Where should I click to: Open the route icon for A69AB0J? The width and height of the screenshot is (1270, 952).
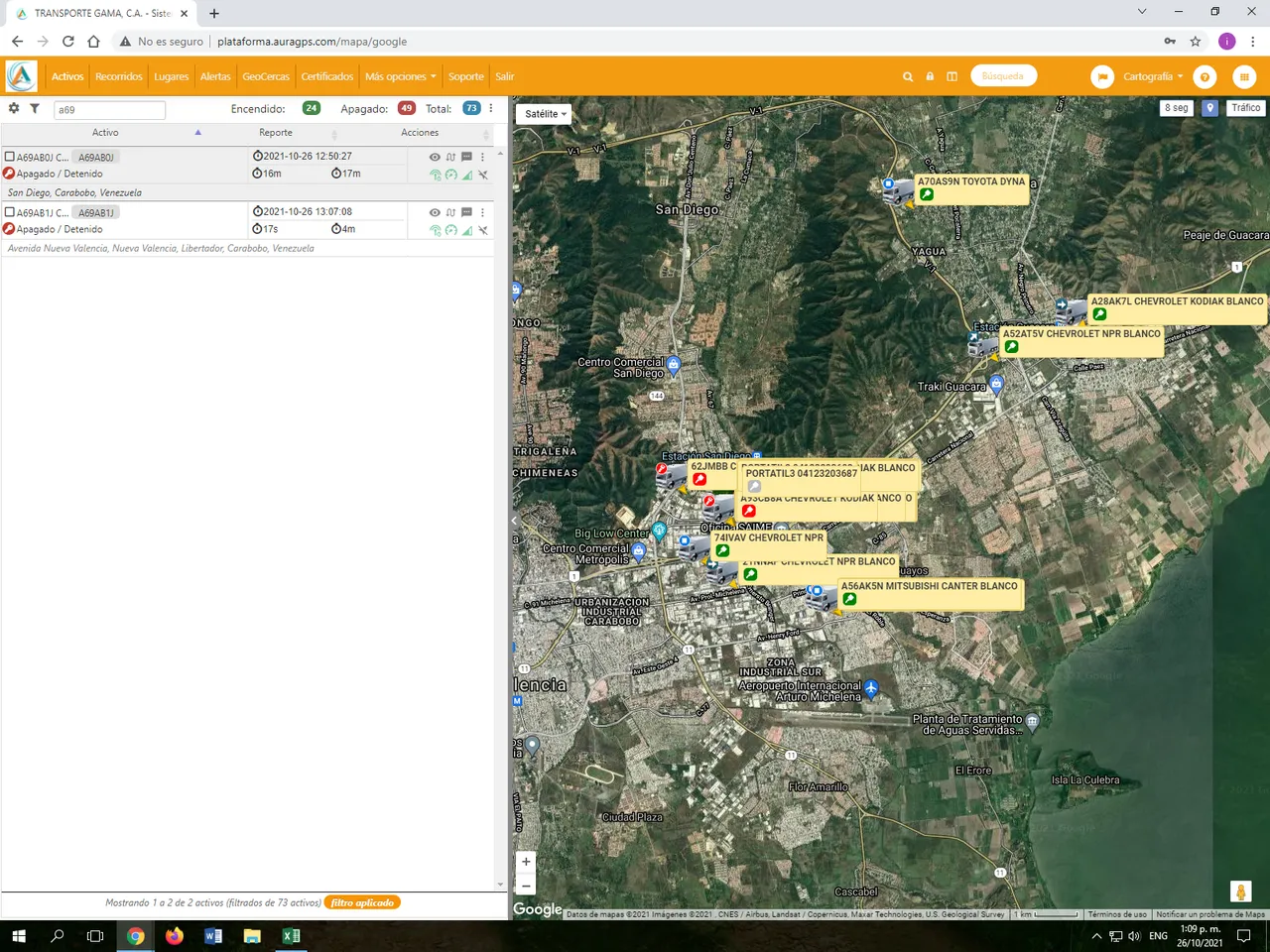tap(450, 157)
